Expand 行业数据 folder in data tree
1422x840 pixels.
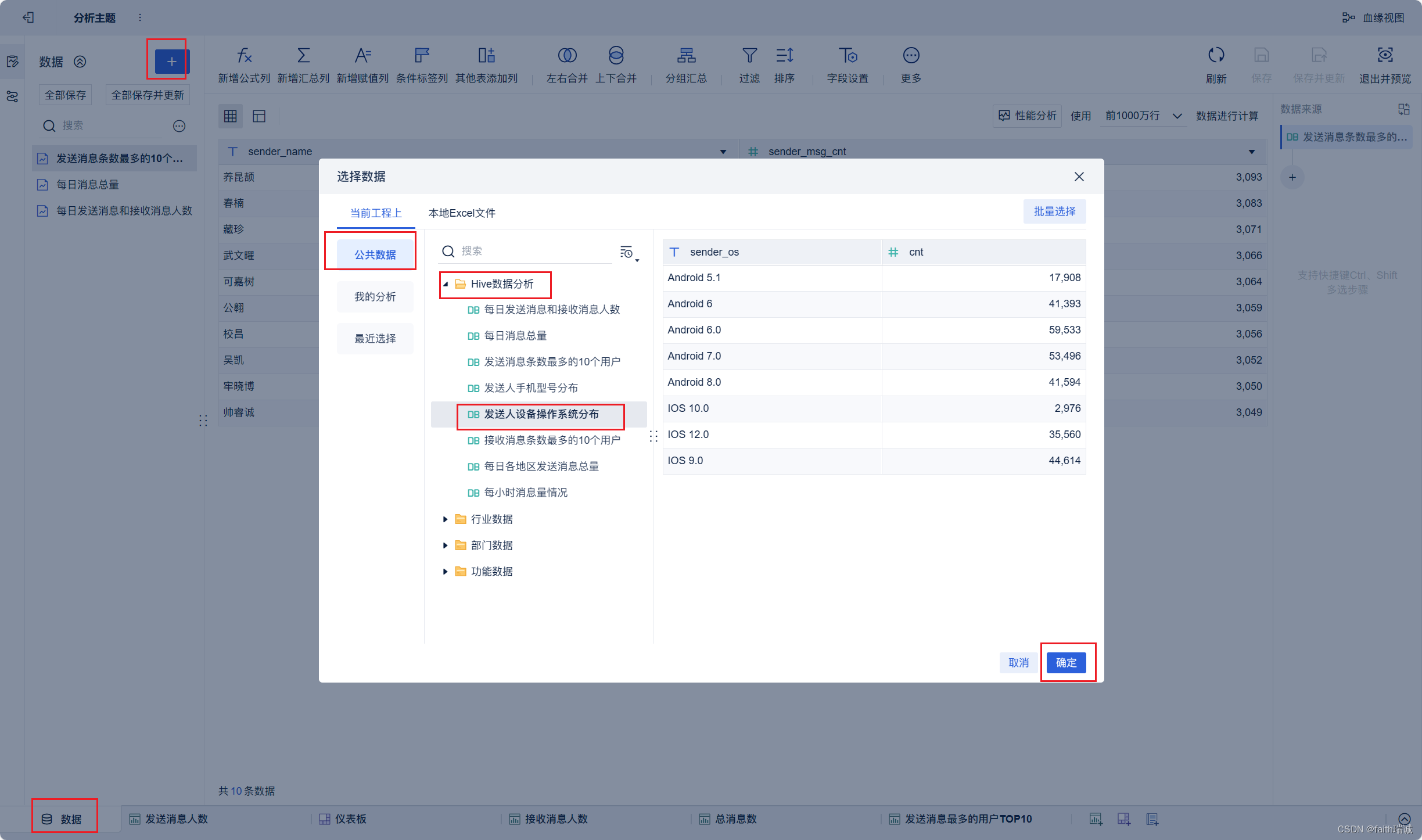click(x=446, y=518)
